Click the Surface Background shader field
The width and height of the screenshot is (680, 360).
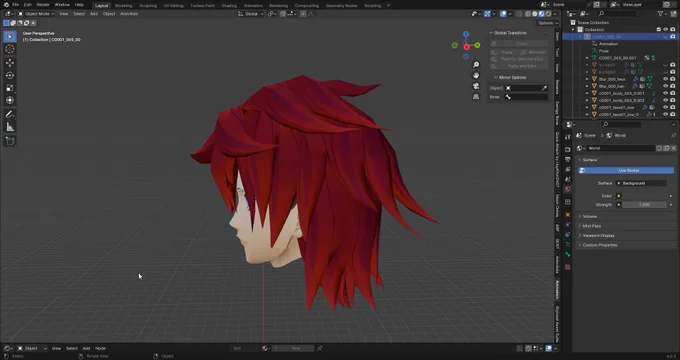642,183
